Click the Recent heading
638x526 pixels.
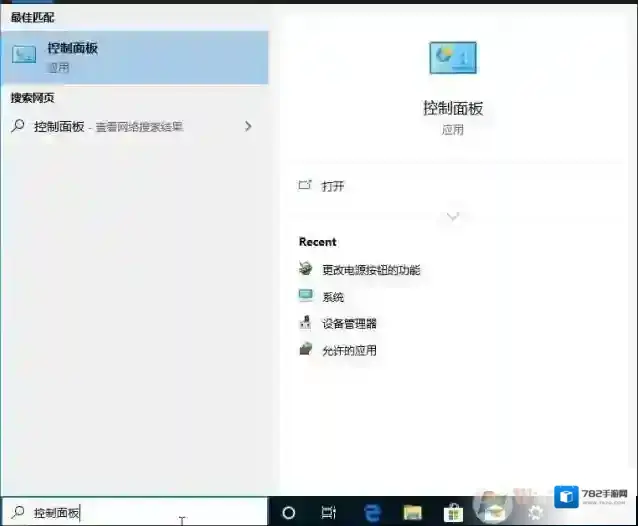tap(318, 242)
